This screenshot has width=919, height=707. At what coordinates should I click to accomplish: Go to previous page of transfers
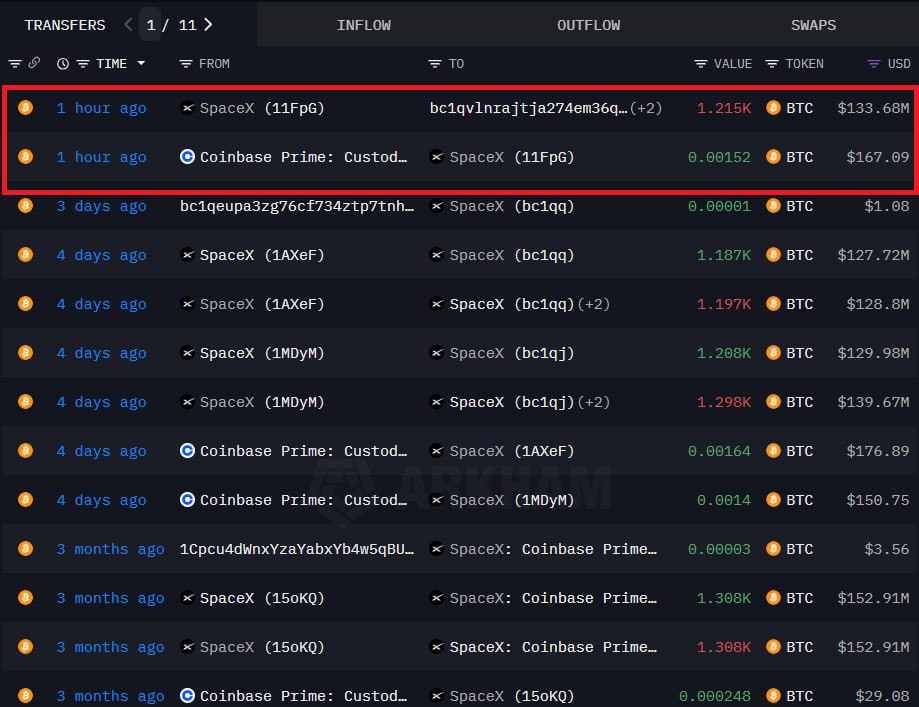click(128, 25)
